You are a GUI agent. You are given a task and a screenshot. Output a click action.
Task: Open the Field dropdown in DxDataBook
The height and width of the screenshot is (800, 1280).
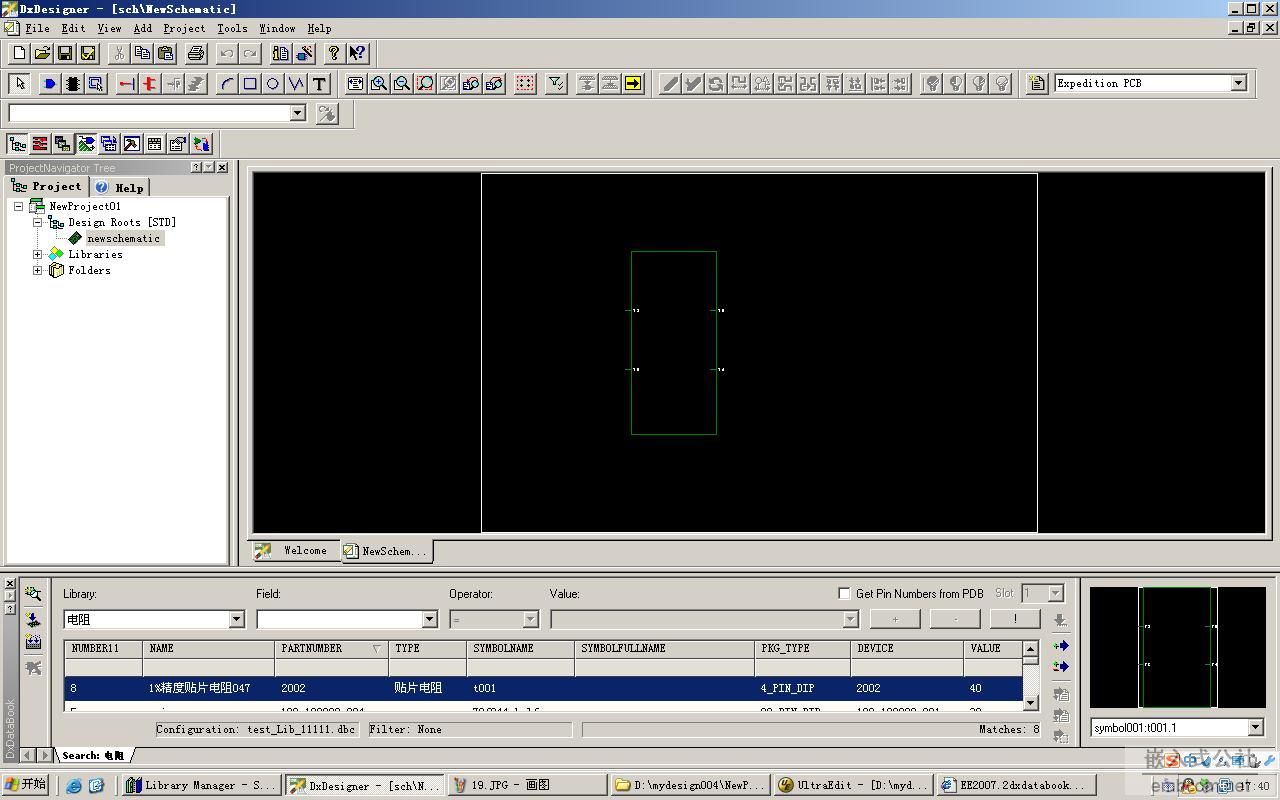[430, 619]
